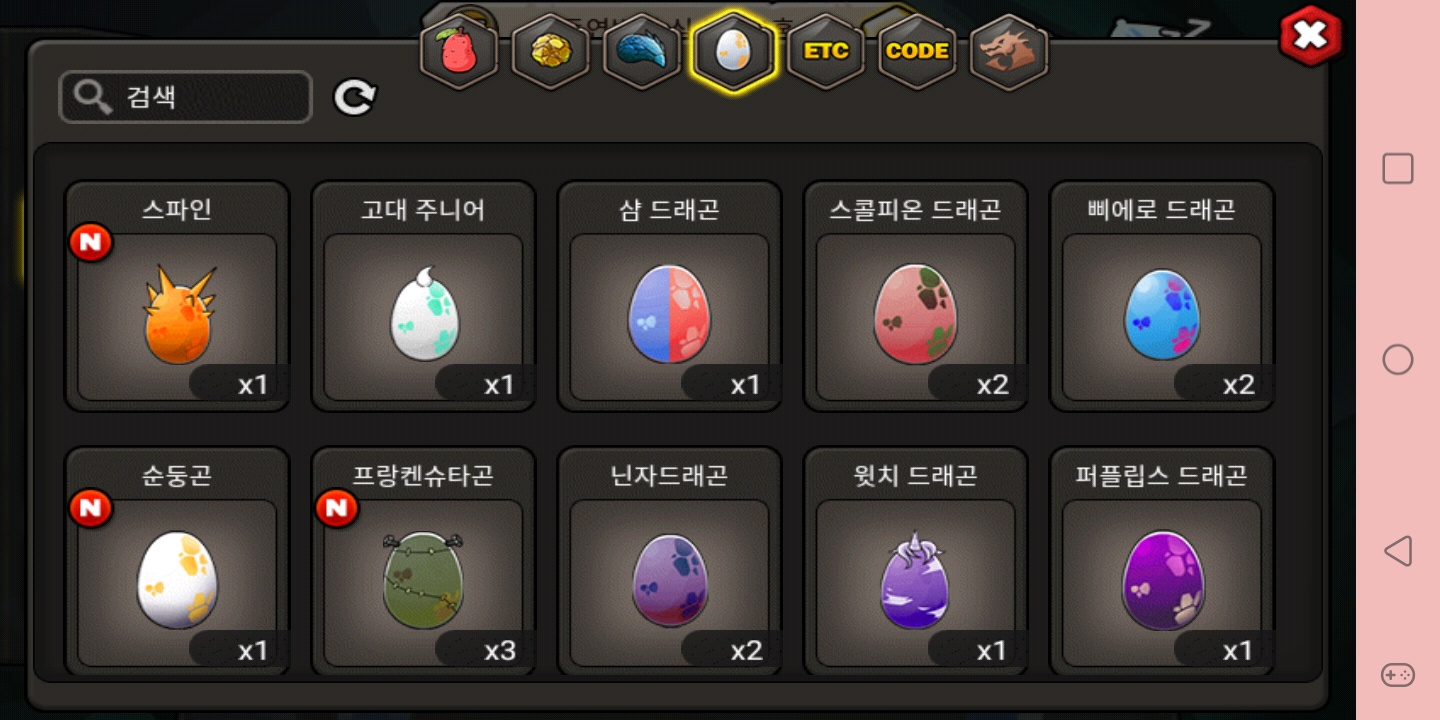Select the 스콜피온 드래곤 egg
This screenshot has width=1440, height=720.
[915, 296]
